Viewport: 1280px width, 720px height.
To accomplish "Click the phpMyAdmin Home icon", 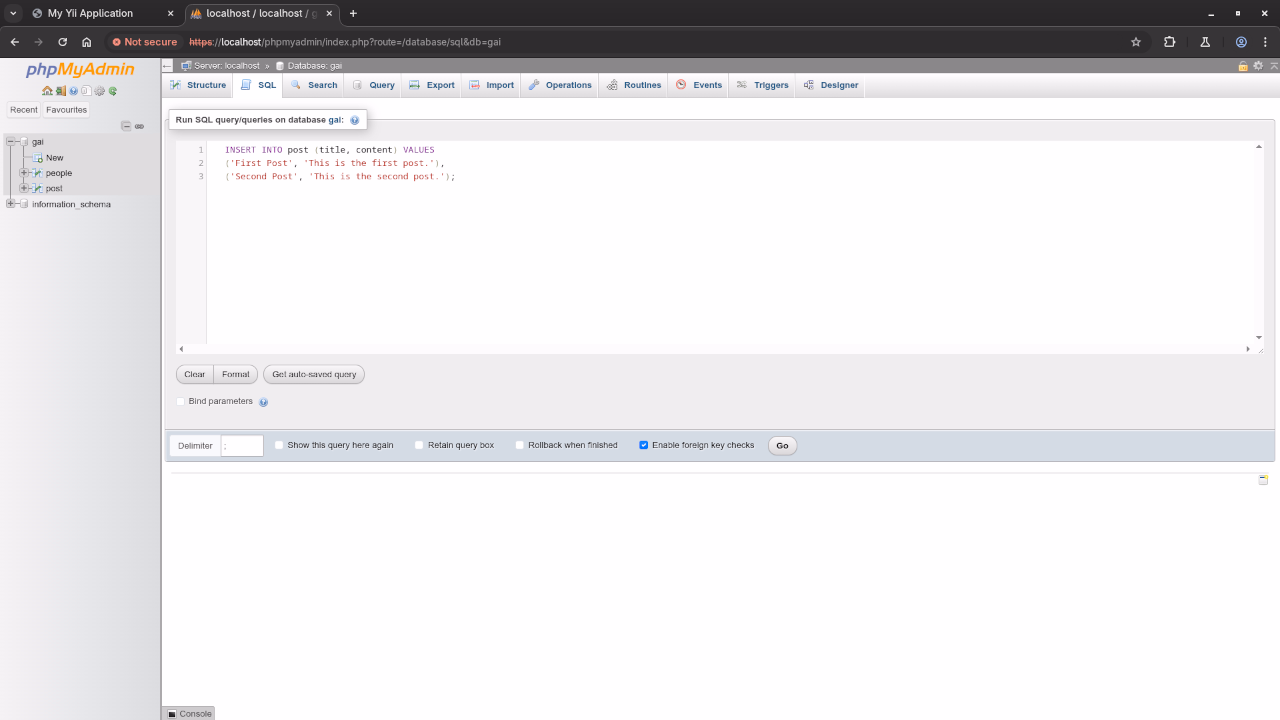I will (x=47, y=91).
